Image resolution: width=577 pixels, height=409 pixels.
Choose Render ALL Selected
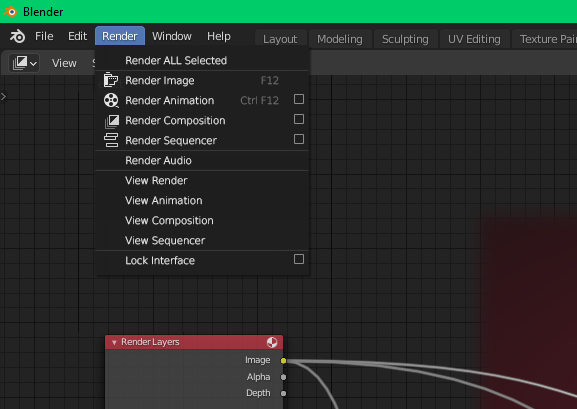pos(202,60)
